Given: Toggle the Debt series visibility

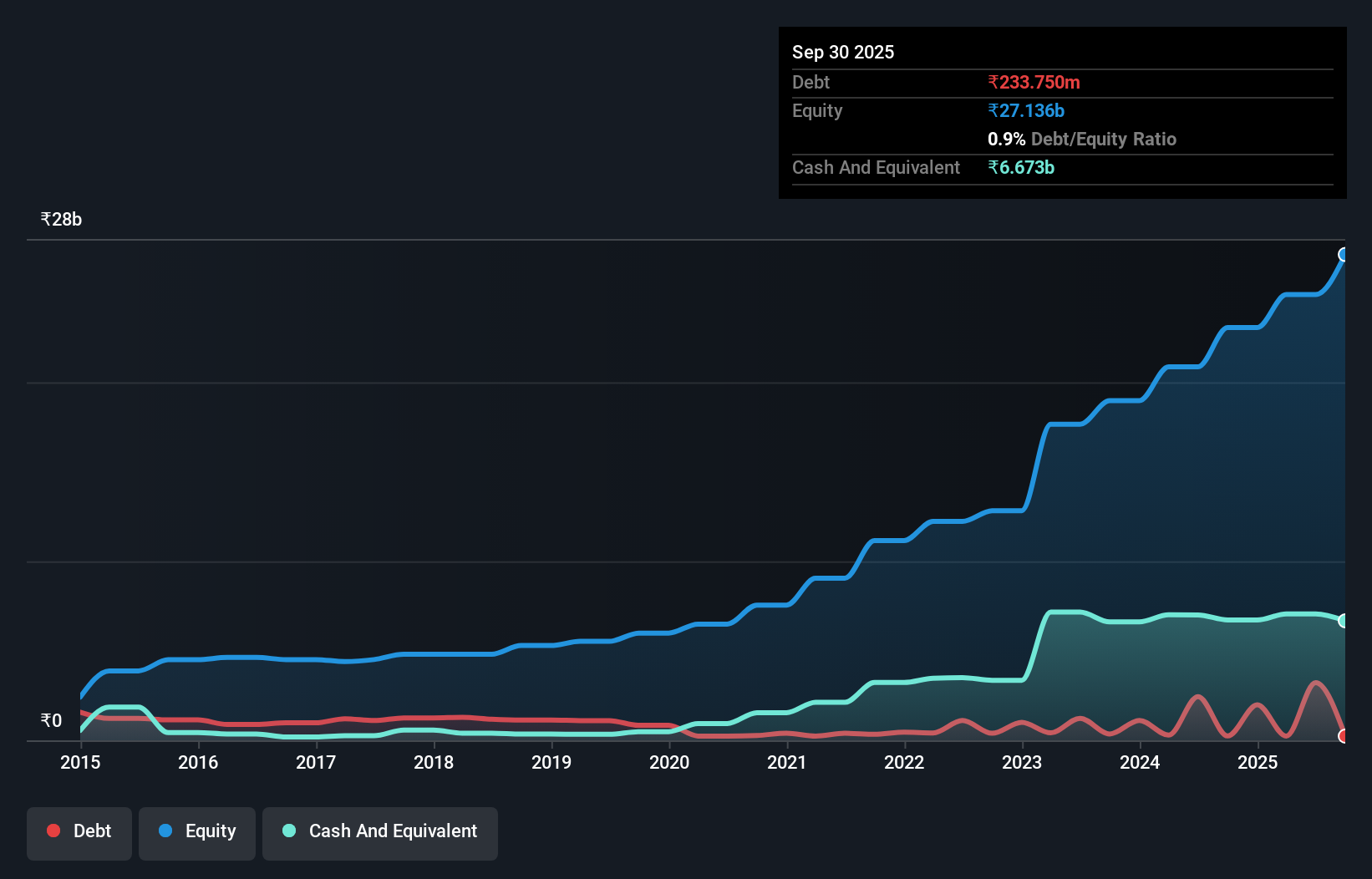Looking at the screenshot, I should pyautogui.click(x=79, y=831).
